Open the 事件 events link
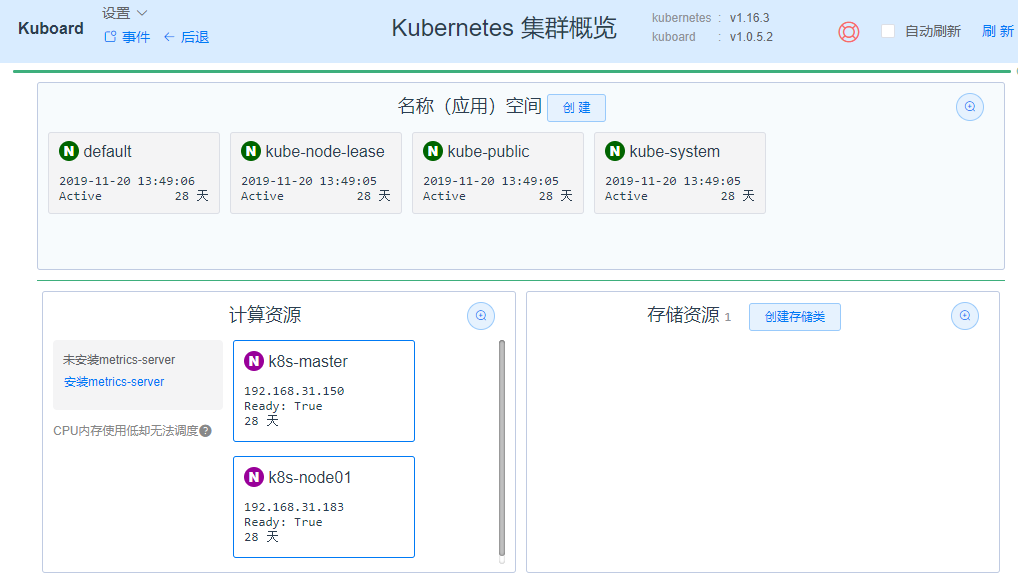The height and width of the screenshot is (578, 1018). tap(127, 37)
